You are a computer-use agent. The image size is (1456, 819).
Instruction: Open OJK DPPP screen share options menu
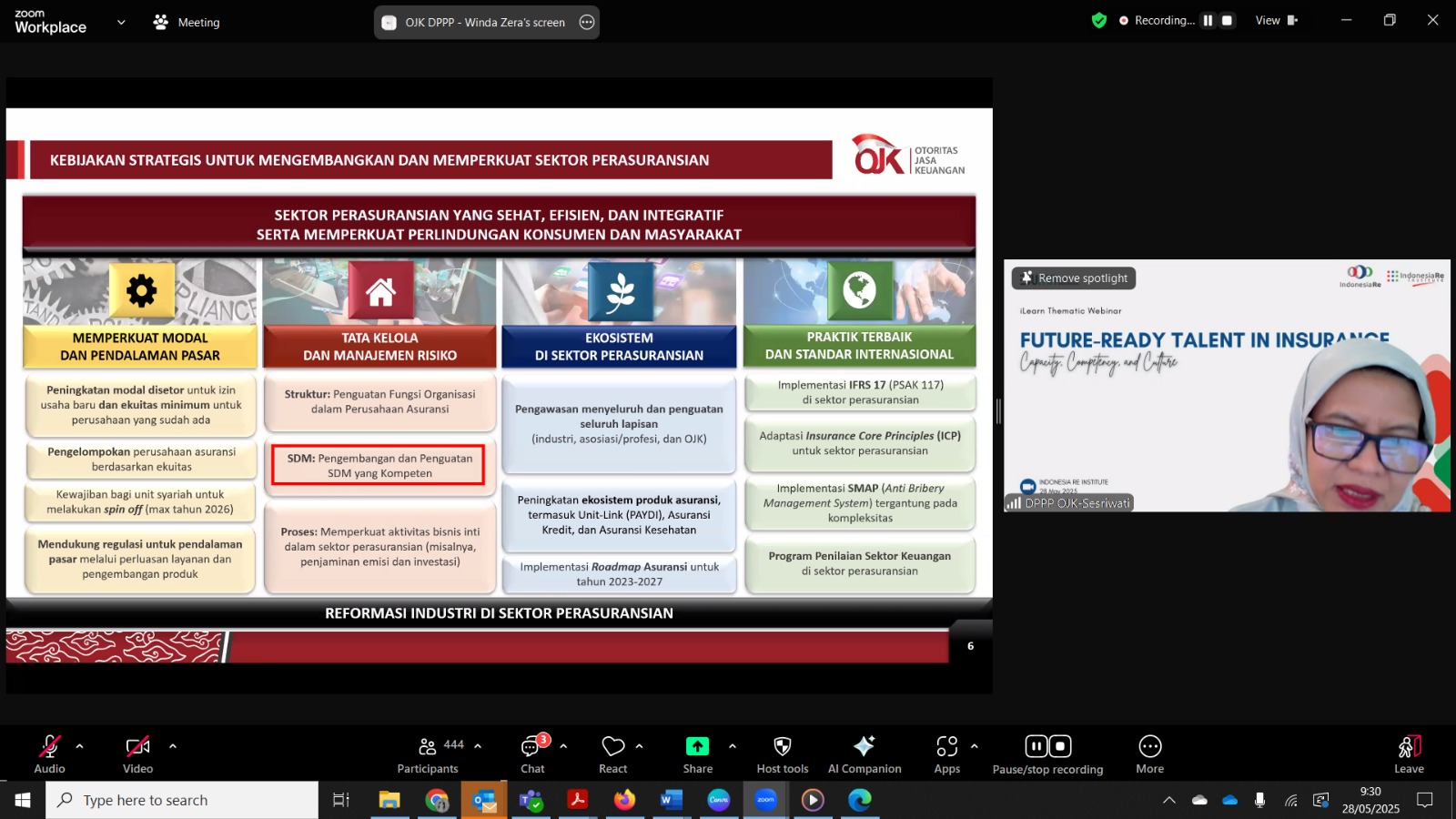tap(587, 22)
